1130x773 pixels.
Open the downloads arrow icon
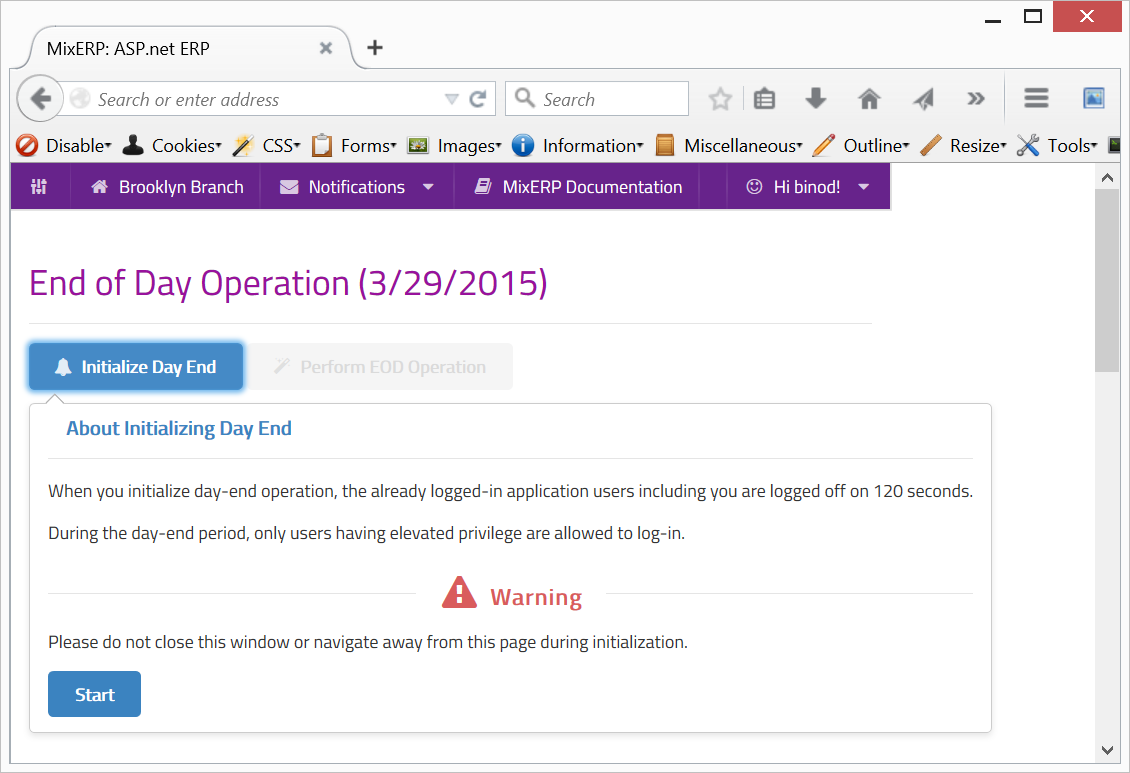click(x=816, y=99)
